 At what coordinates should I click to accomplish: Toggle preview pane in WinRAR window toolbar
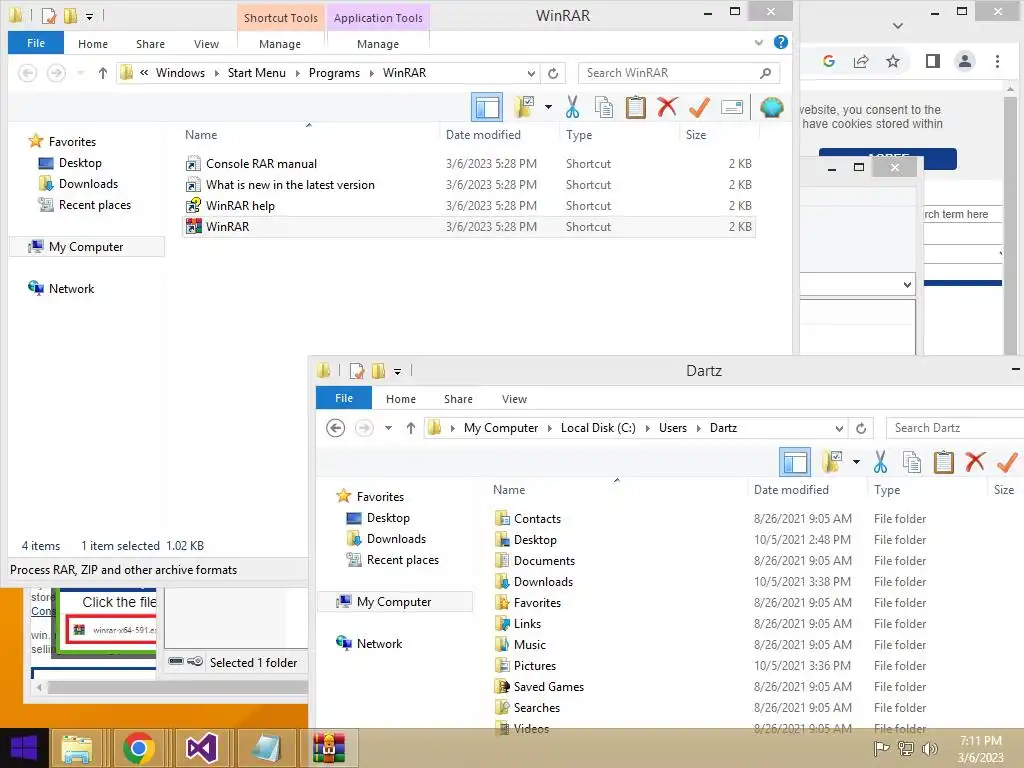pyautogui.click(x=487, y=107)
